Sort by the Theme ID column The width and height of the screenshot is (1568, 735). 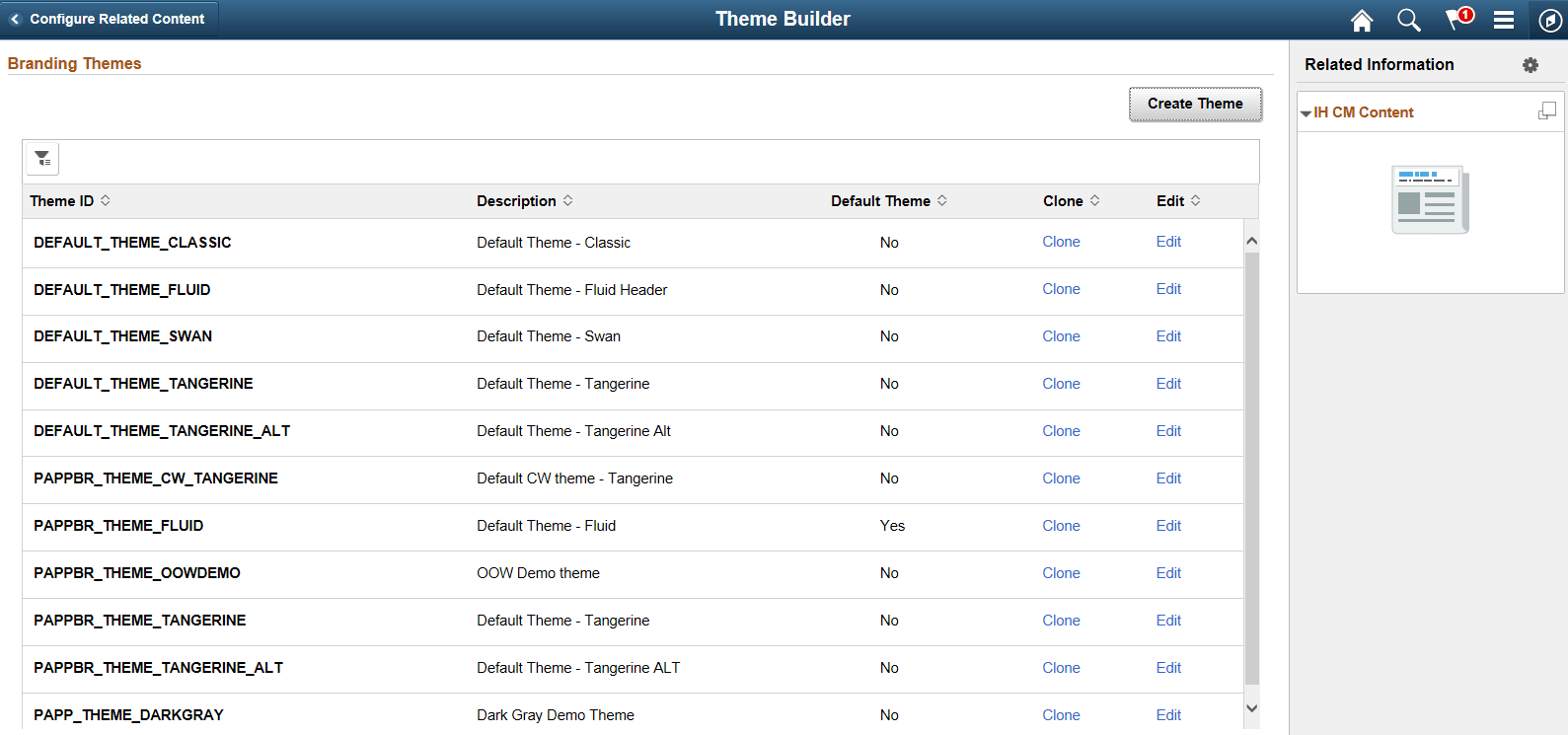(x=70, y=201)
